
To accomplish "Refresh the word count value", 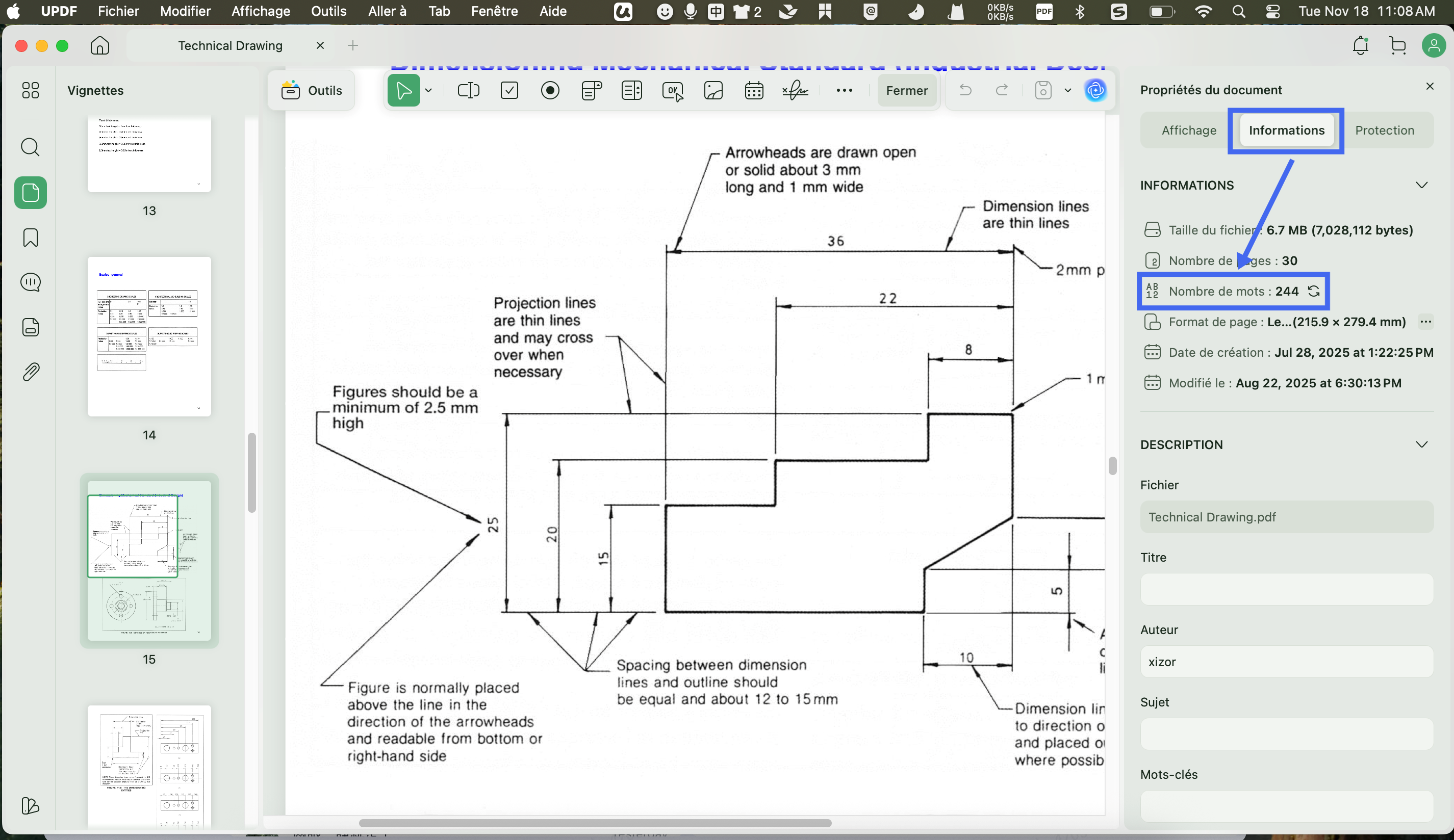I will tap(1314, 291).
